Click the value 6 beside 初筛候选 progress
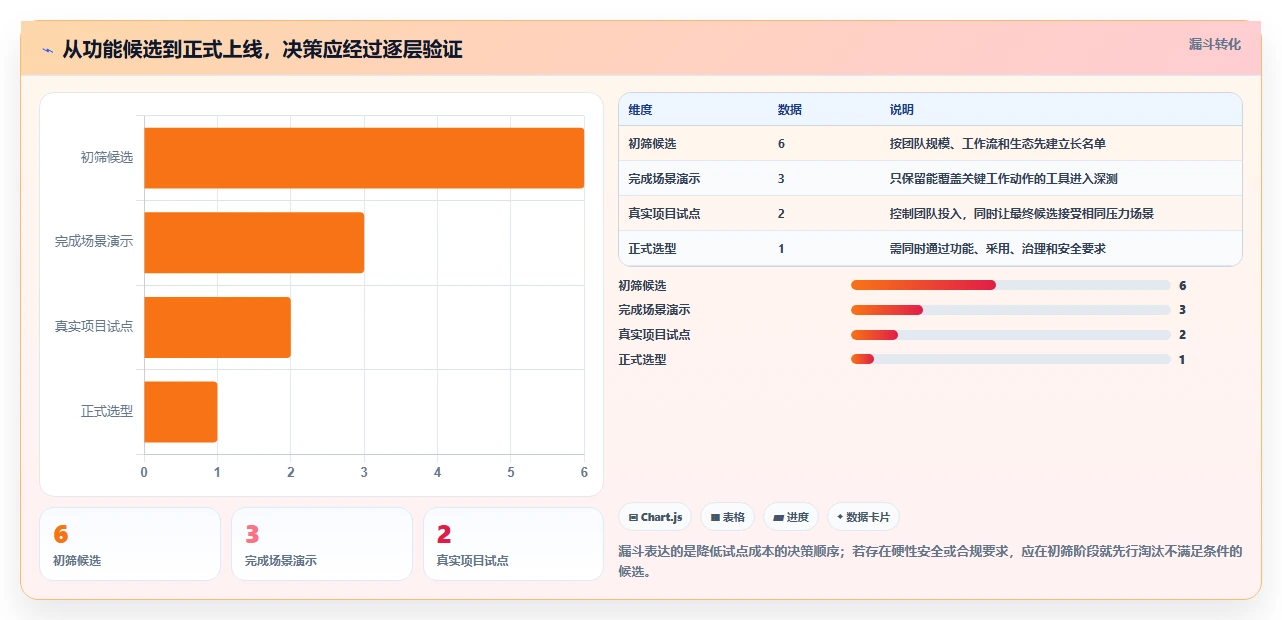Screen dimensions: 1282x620 (1182, 285)
